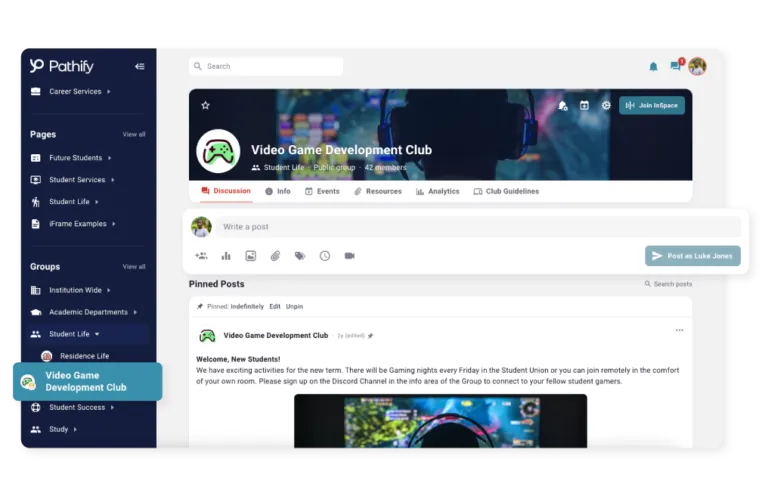Click the add people icon under post box
The width and height of the screenshot is (768, 499).
coord(201,256)
